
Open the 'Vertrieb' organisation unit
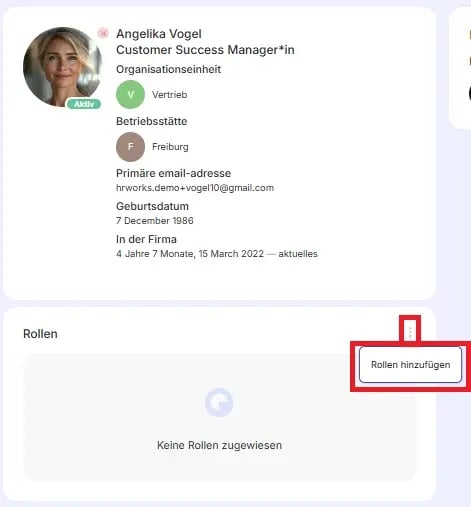170,95
